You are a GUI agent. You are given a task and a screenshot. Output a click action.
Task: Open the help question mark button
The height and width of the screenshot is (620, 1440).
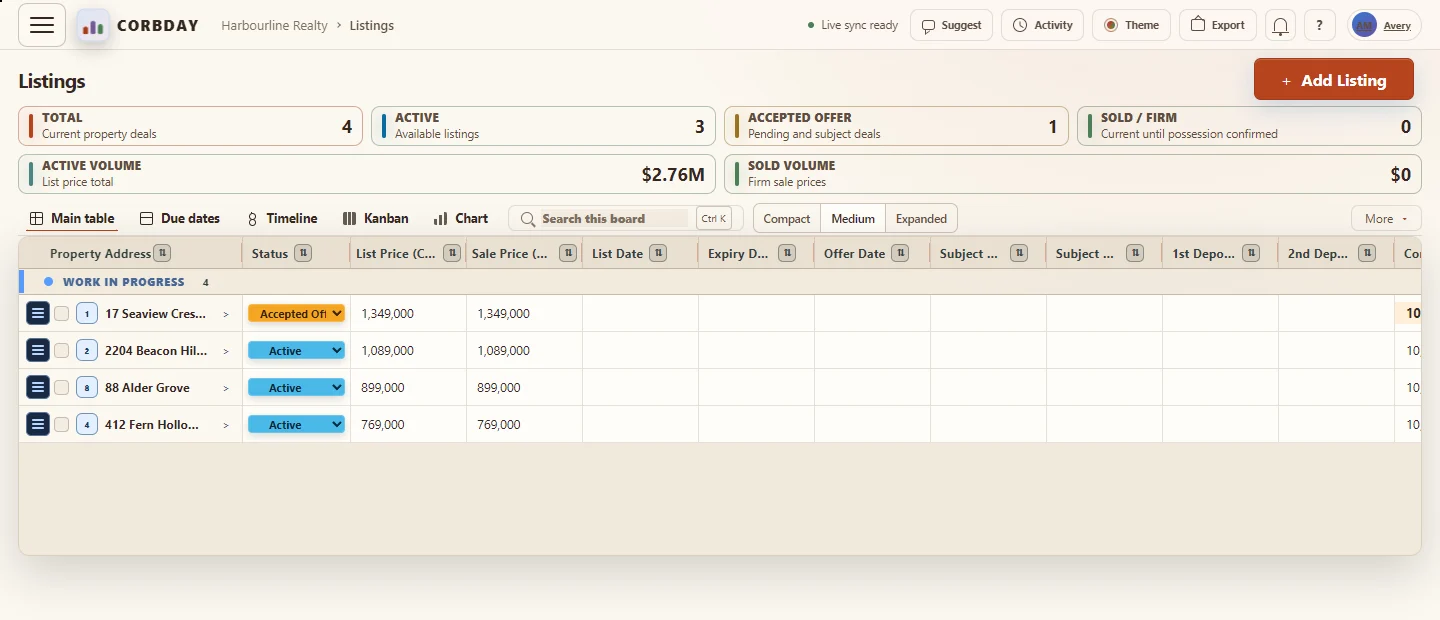tap(1320, 25)
